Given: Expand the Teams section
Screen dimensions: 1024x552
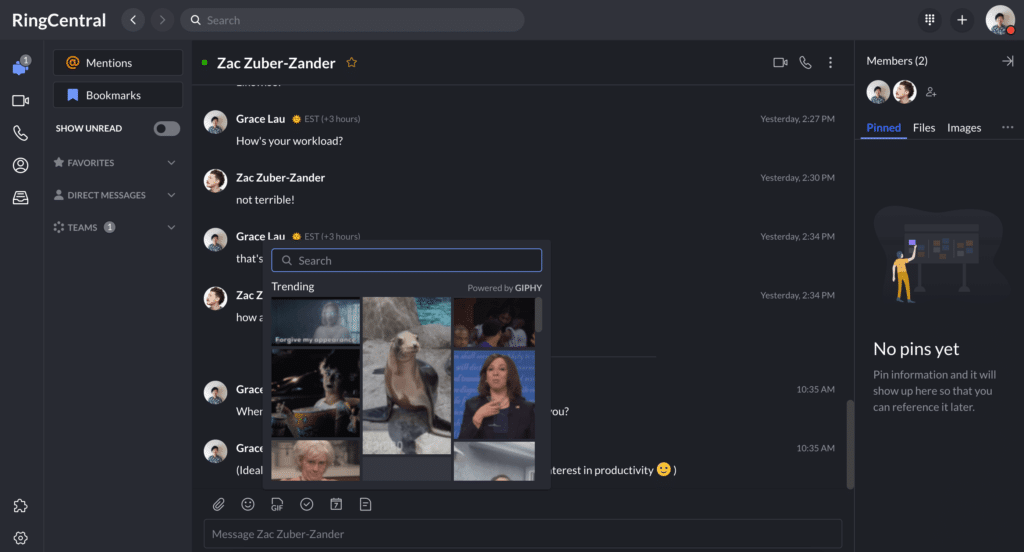Looking at the screenshot, I should [x=171, y=228].
